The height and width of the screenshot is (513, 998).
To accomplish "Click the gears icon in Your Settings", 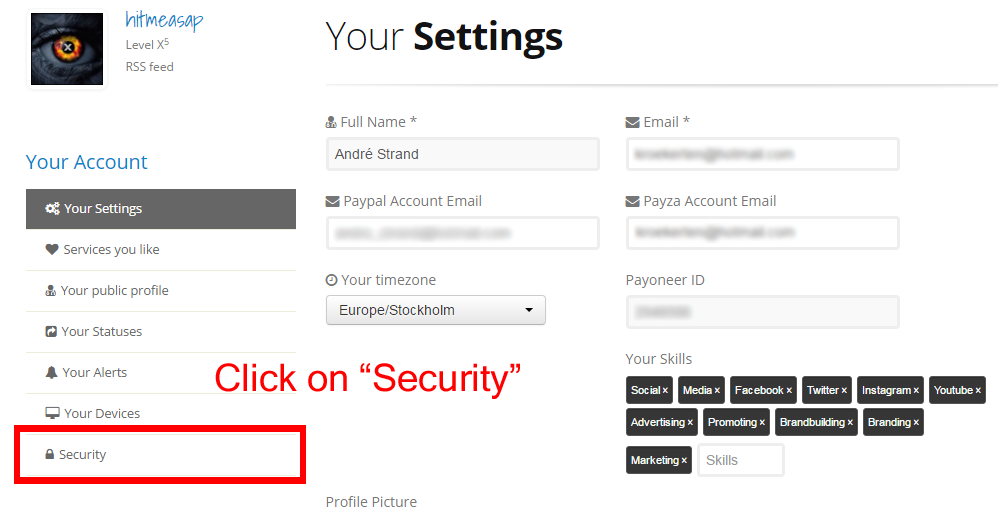I will [52, 209].
